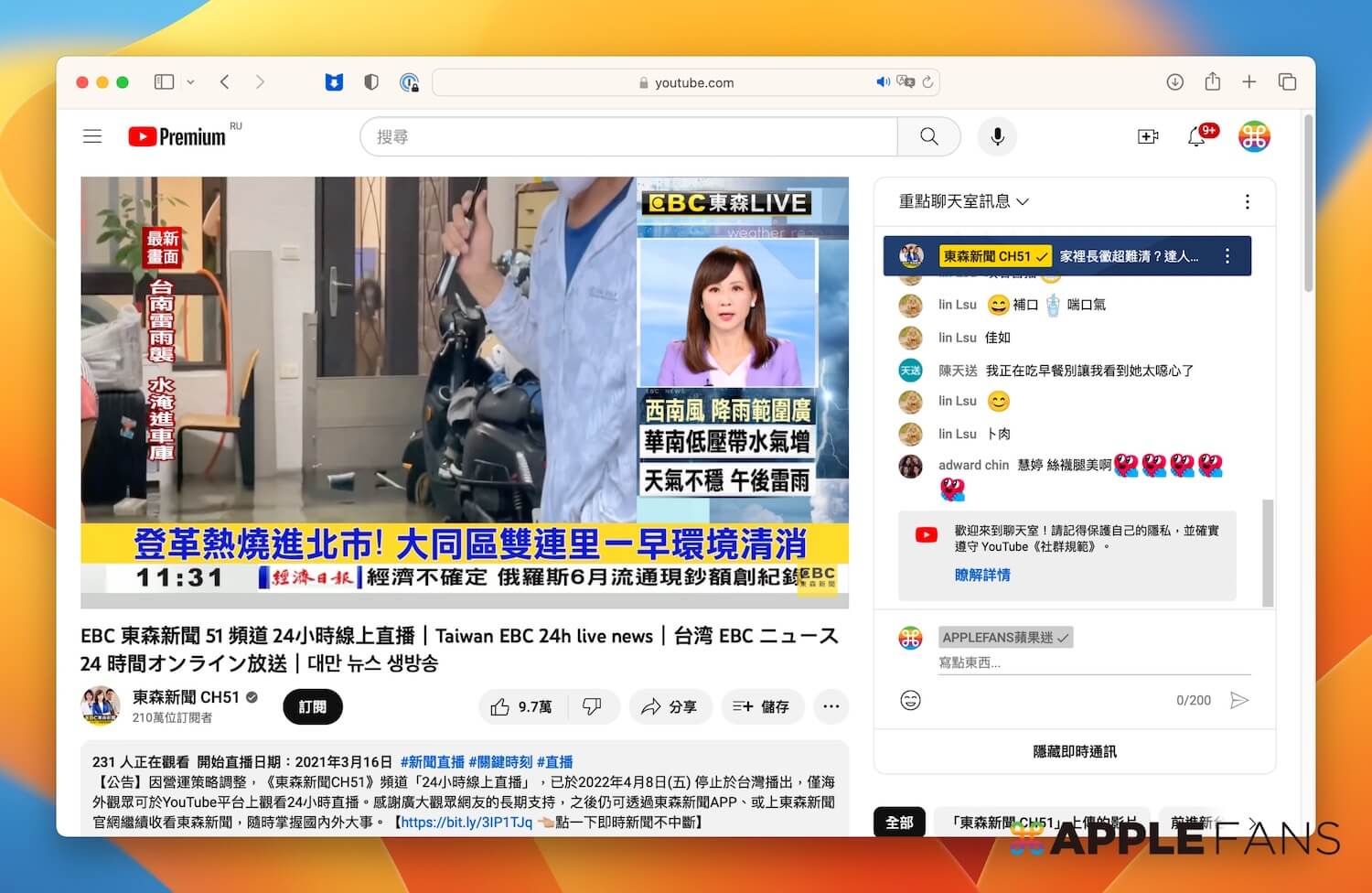This screenshot has width=1372, height=893.
Task: Mute tab audio speaker icon in address bar
Action: pyautogui.click(x=883, y=81)
